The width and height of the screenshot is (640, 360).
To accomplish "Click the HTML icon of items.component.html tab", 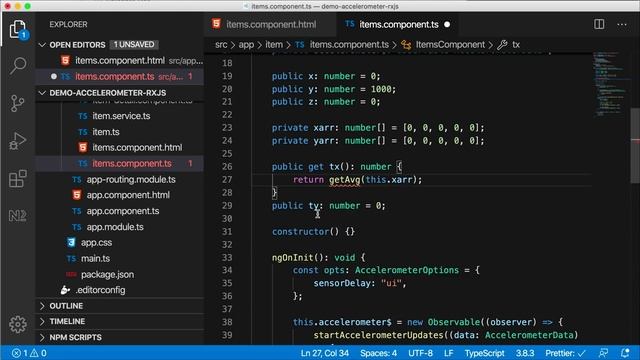I will [216, 24].
